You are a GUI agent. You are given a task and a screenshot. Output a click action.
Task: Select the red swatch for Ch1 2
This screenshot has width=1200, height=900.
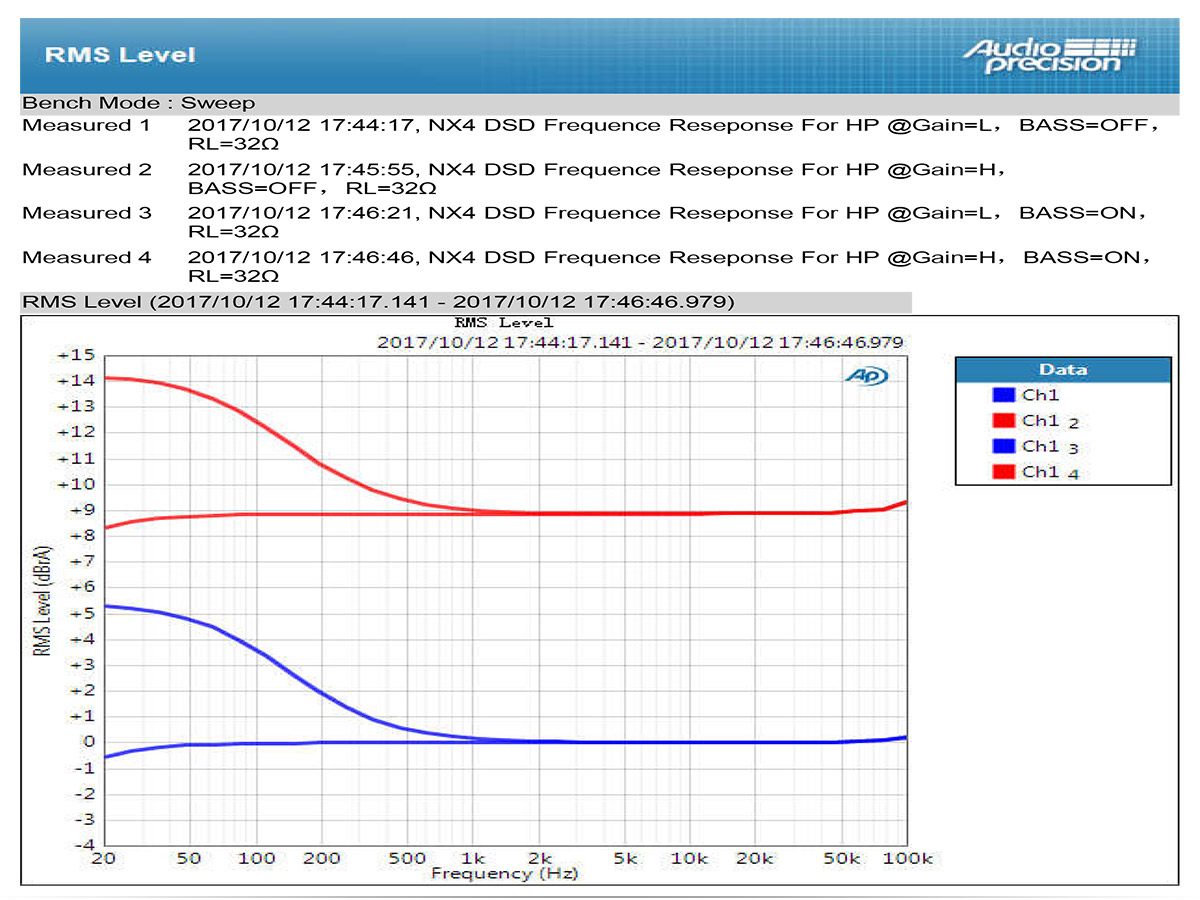(x=1004, y=421)
